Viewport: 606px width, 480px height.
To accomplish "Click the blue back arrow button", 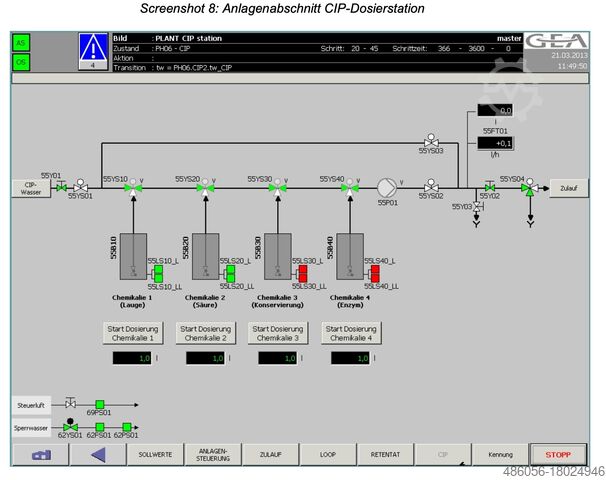I will (97, 454).
